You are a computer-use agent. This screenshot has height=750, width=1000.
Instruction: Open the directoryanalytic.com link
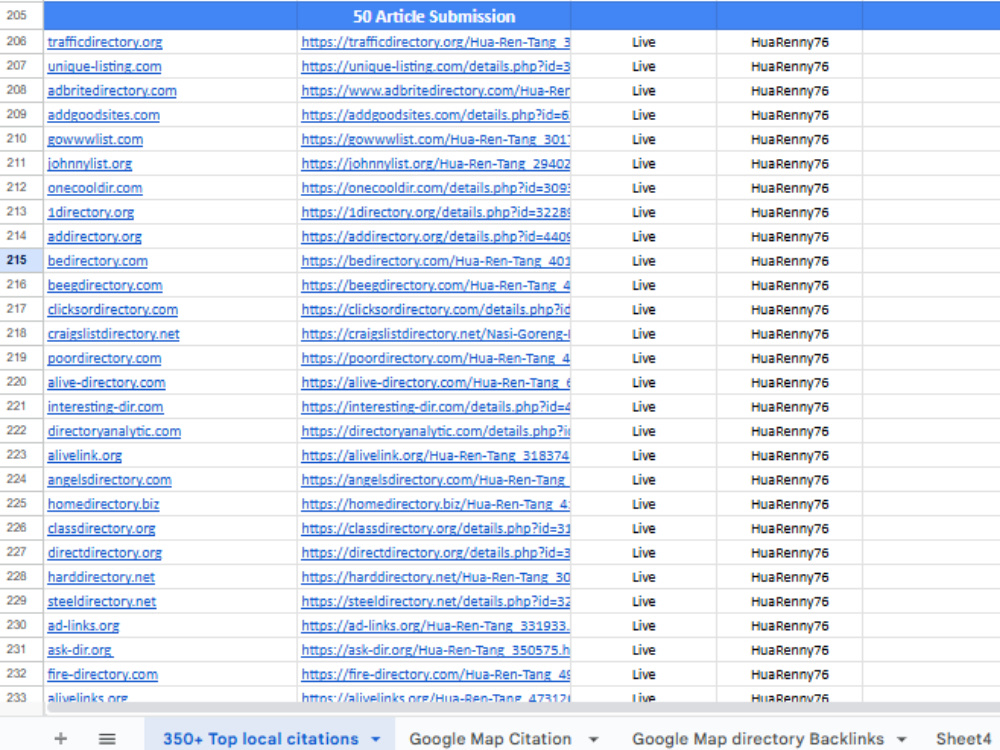point(114,431)
